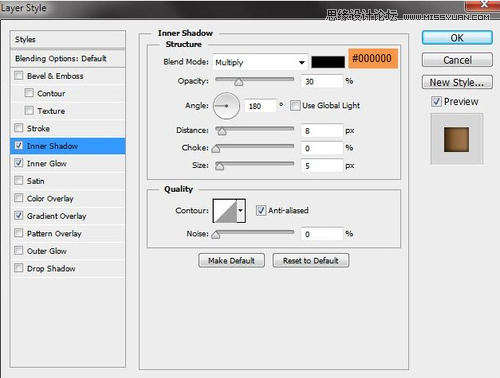Click the Angle dial control
500x378 pixels.
click(x=226, y=106)
